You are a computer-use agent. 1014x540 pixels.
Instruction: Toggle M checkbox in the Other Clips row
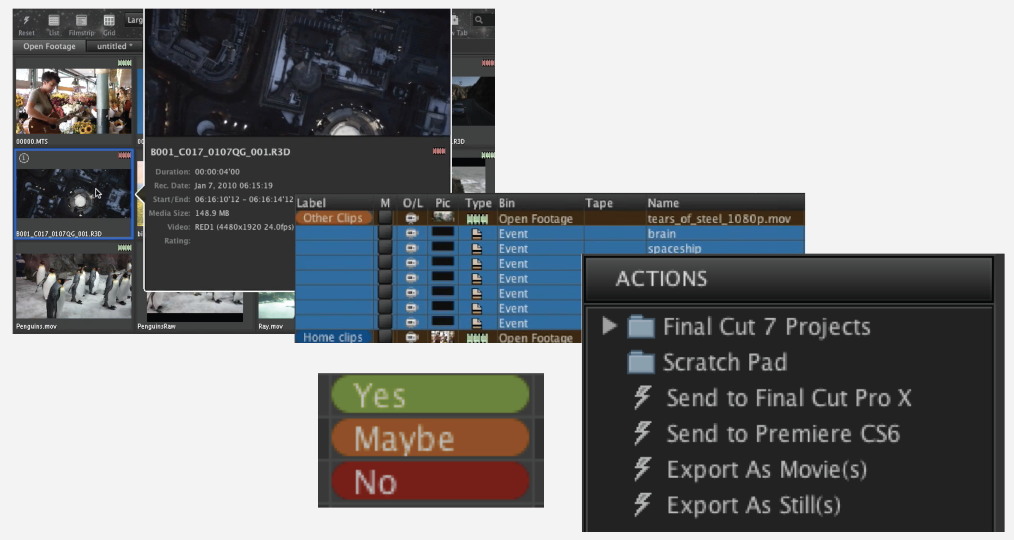point(385,218)
